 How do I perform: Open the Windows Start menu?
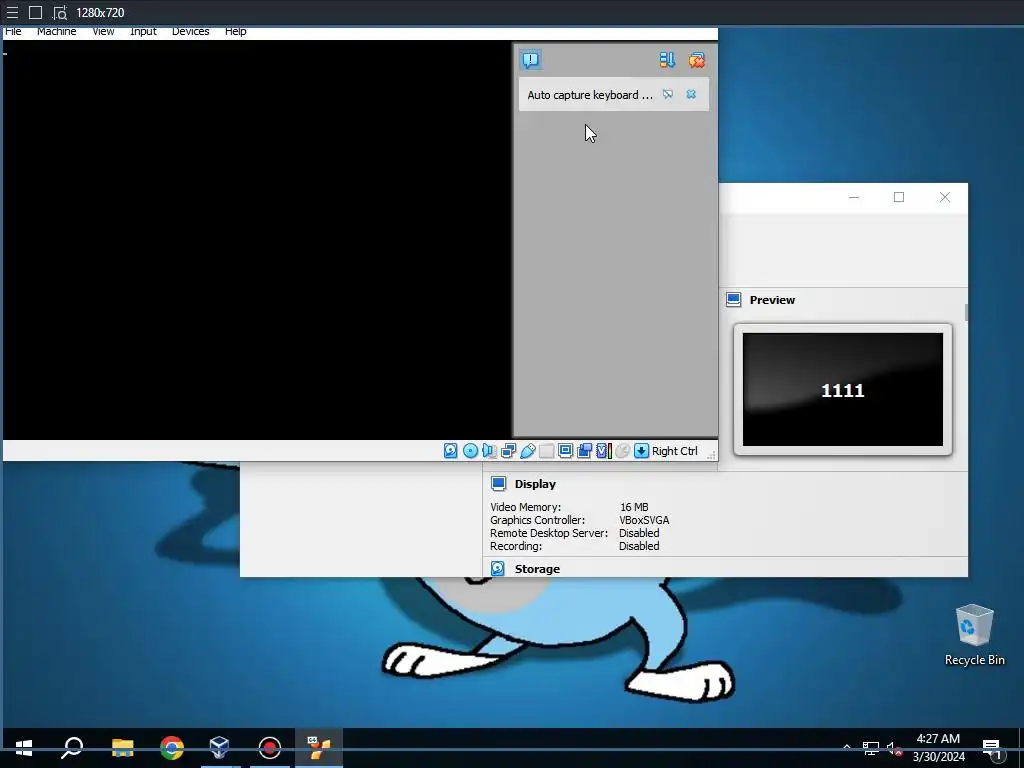pos(24,748)
